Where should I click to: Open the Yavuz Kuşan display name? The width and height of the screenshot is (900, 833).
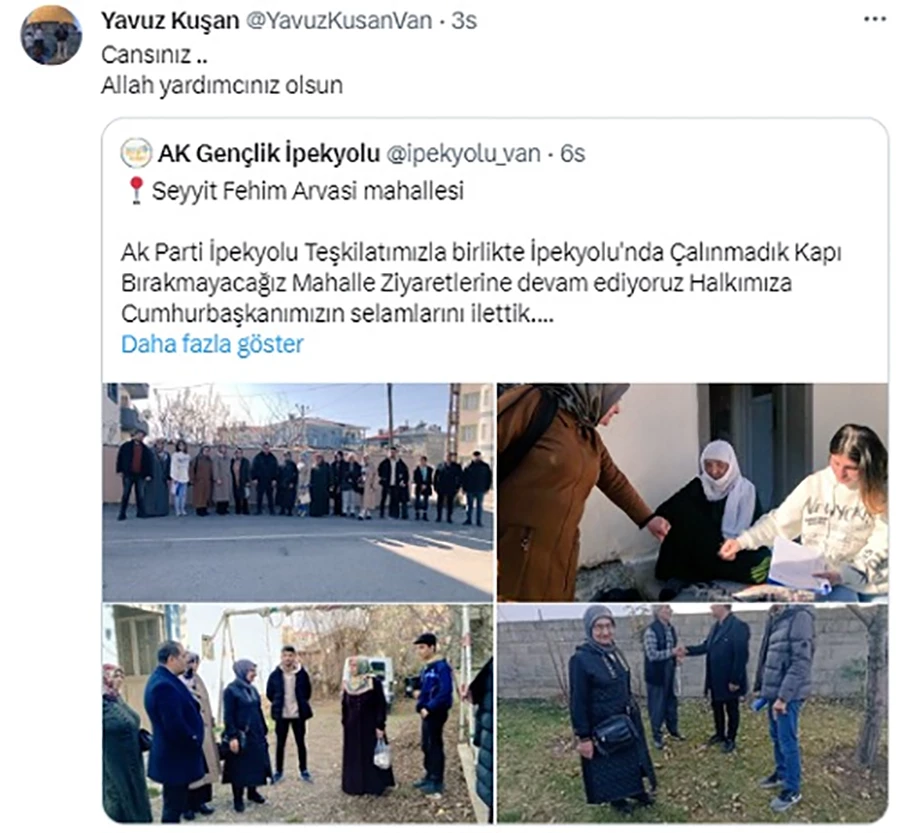pyautogui.click(x=170, y=21)
